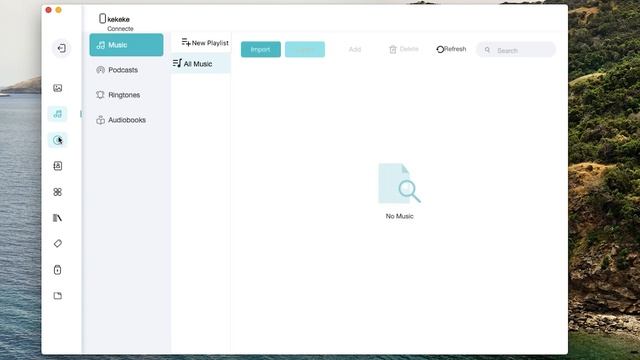The image size is (640, 360).
Task: Open the Photos section in the sidebar
Action: click(58, 88)
